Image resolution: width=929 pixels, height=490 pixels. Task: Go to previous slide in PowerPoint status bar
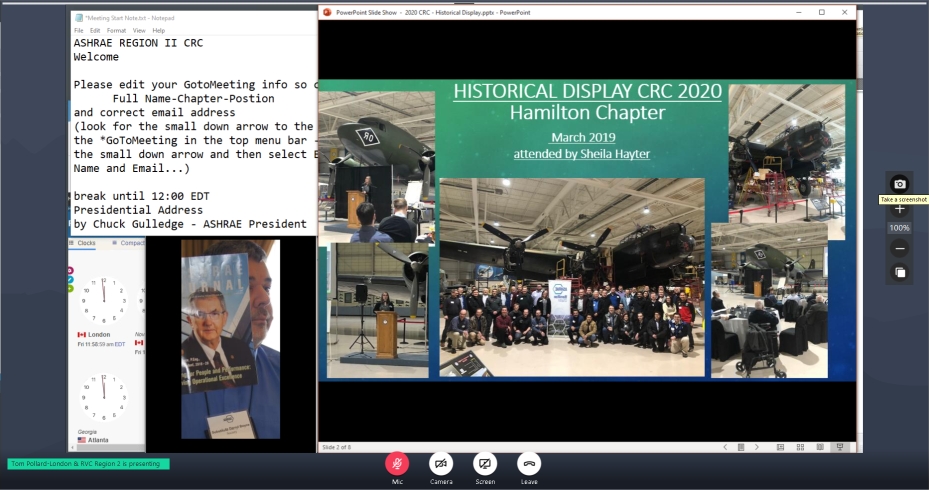point(725,447)
